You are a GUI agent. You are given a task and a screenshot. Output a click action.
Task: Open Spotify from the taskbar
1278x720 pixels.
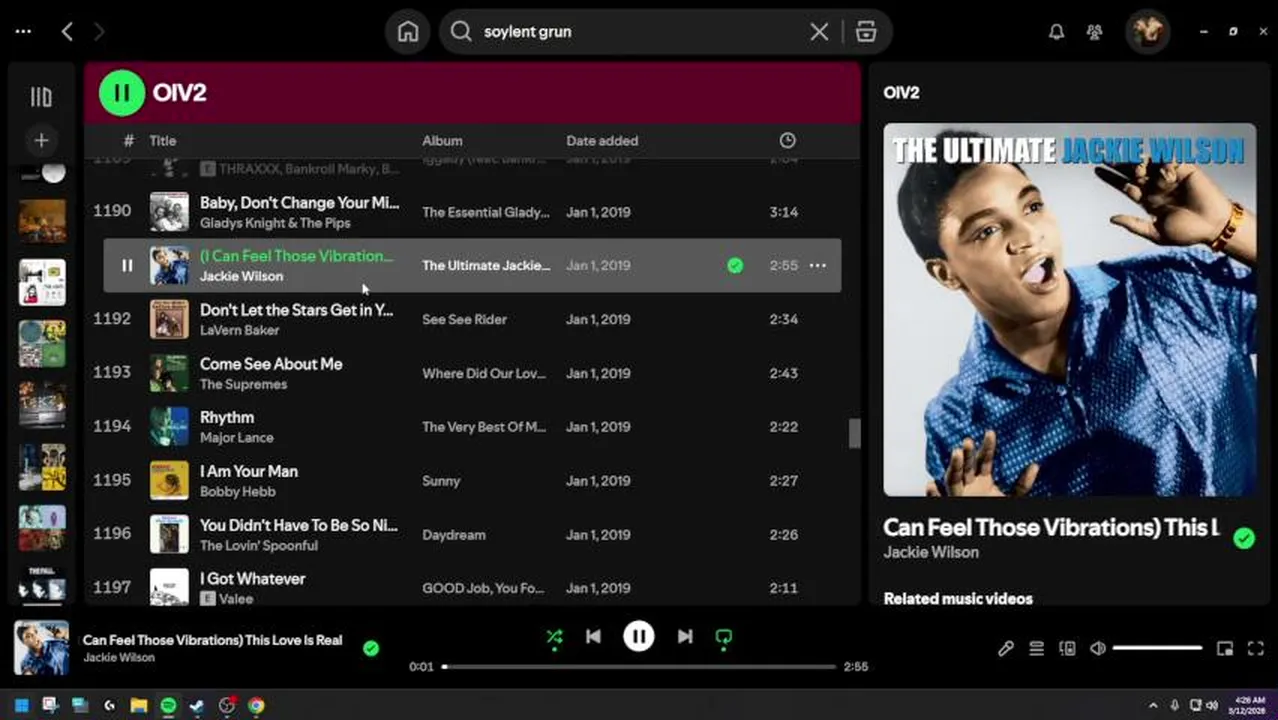coord(168,706)
